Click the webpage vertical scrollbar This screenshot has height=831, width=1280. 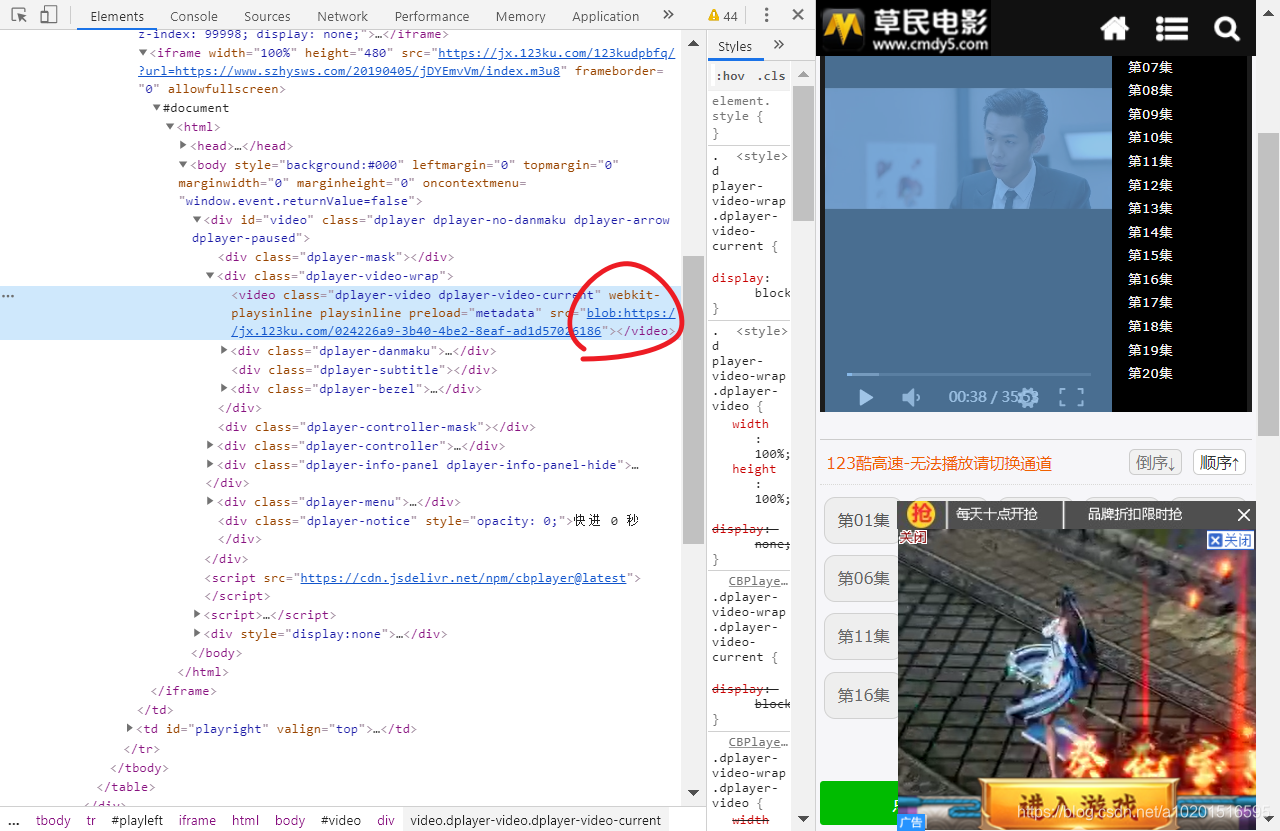tap(1268, 284)
